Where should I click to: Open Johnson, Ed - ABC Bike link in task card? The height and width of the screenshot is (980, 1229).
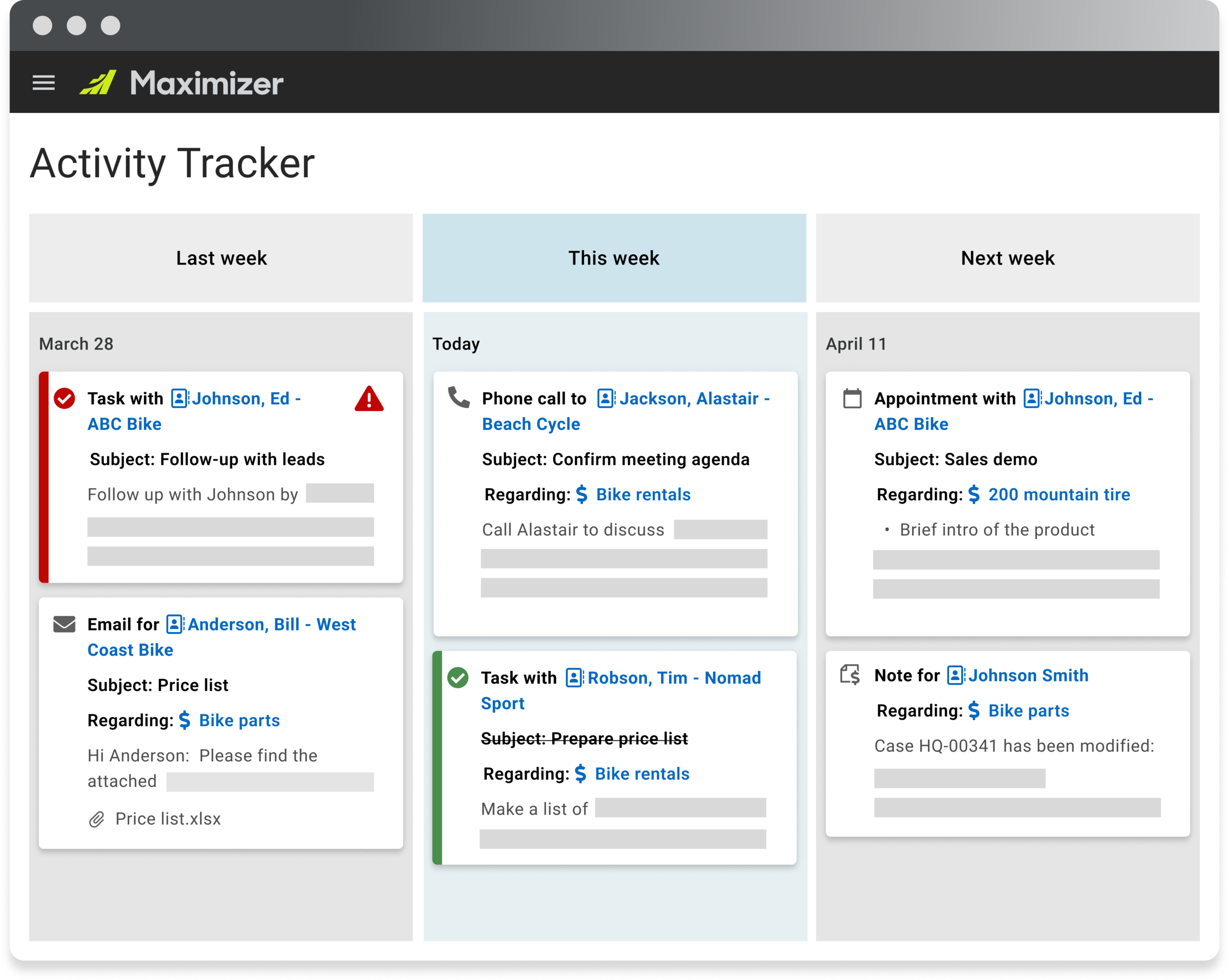coord(194,411)
